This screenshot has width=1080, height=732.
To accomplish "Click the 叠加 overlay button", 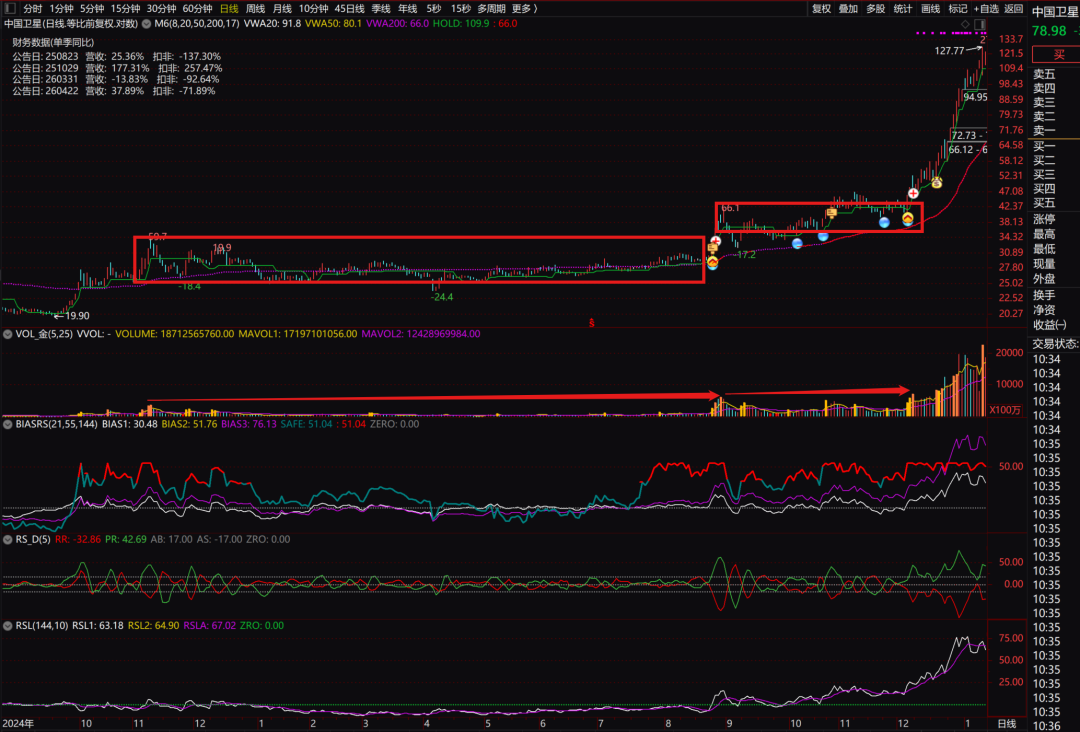I will pyautogui.click(x=849, y=9).
